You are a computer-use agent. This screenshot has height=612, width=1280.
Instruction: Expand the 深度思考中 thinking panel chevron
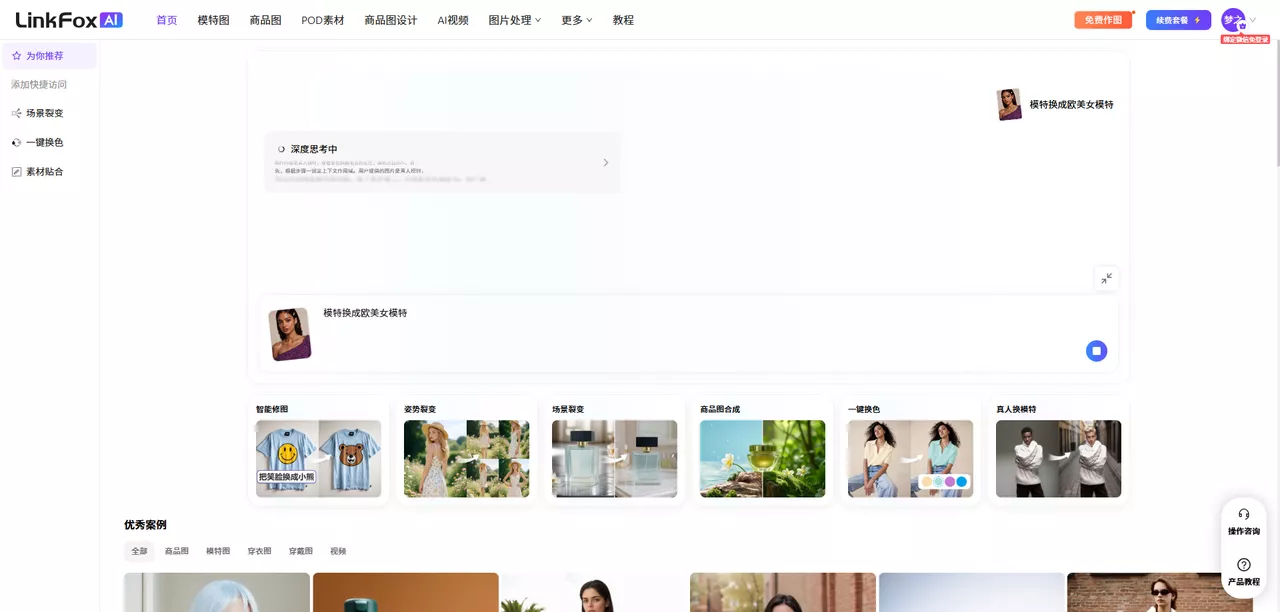pos(605,162)
